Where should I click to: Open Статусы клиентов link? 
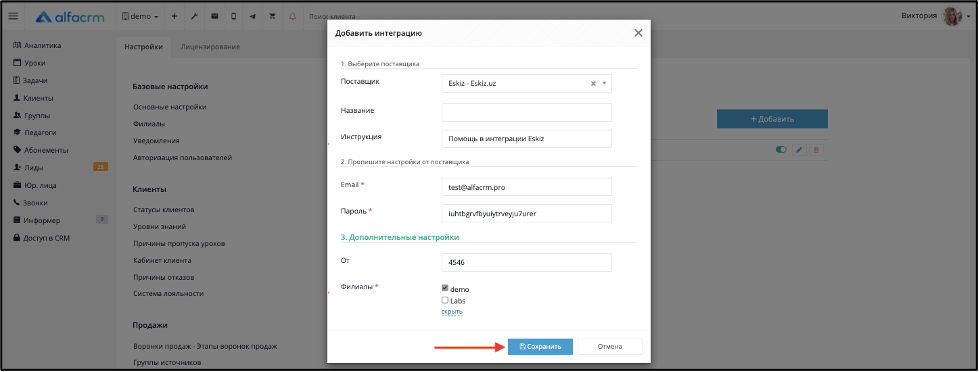164,210
